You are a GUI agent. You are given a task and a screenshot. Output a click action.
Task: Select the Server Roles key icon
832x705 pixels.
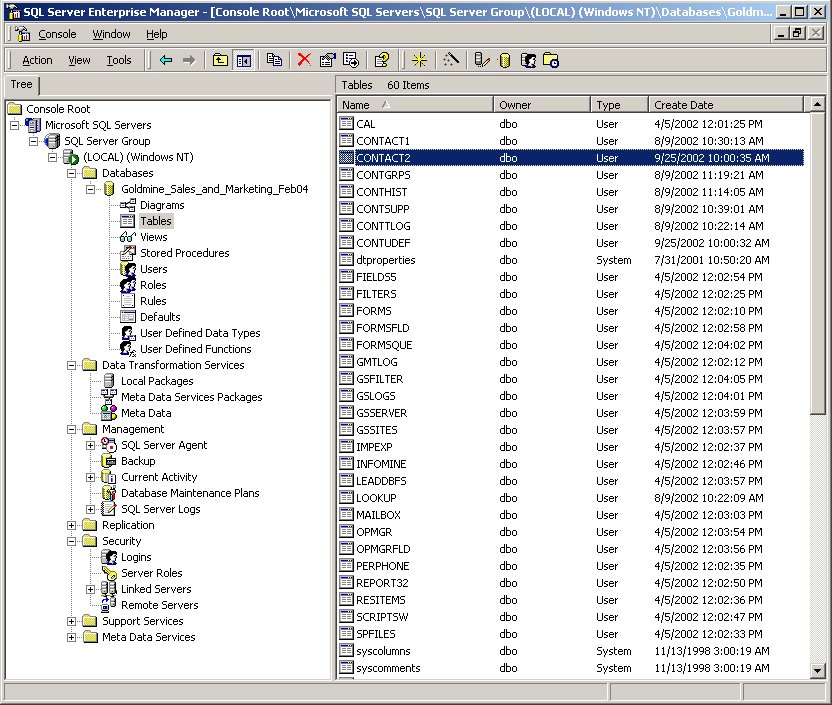tap(109, 573)
